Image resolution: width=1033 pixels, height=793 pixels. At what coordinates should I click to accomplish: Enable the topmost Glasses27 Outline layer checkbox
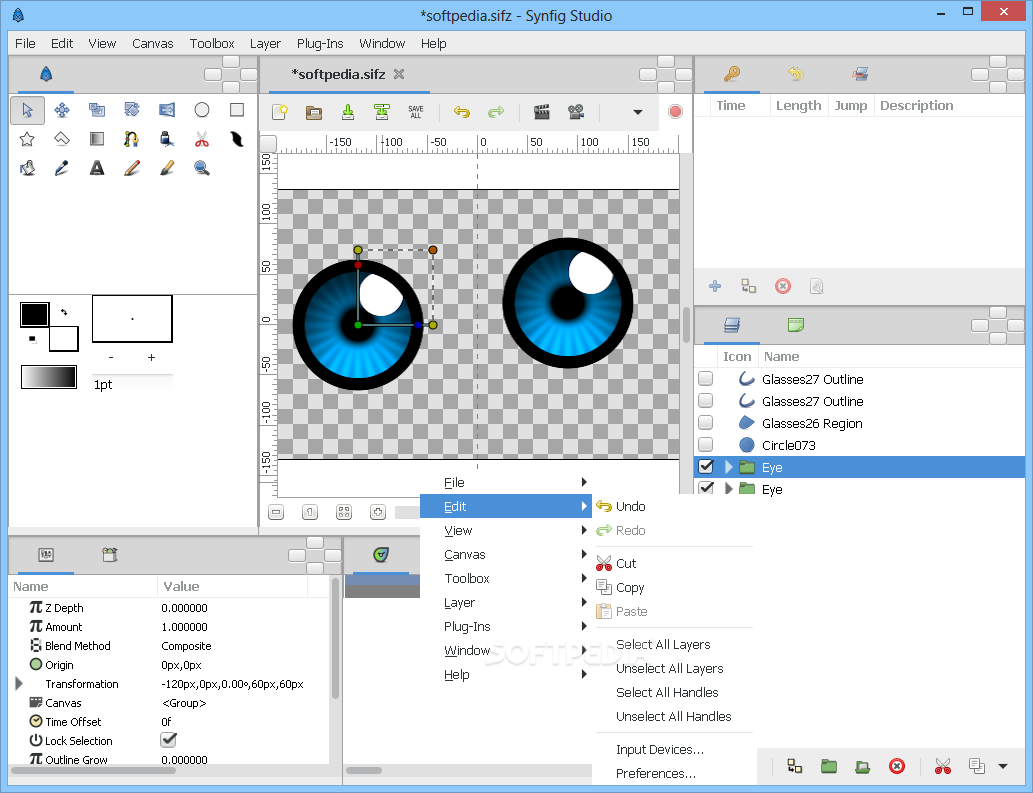(706, 379)
